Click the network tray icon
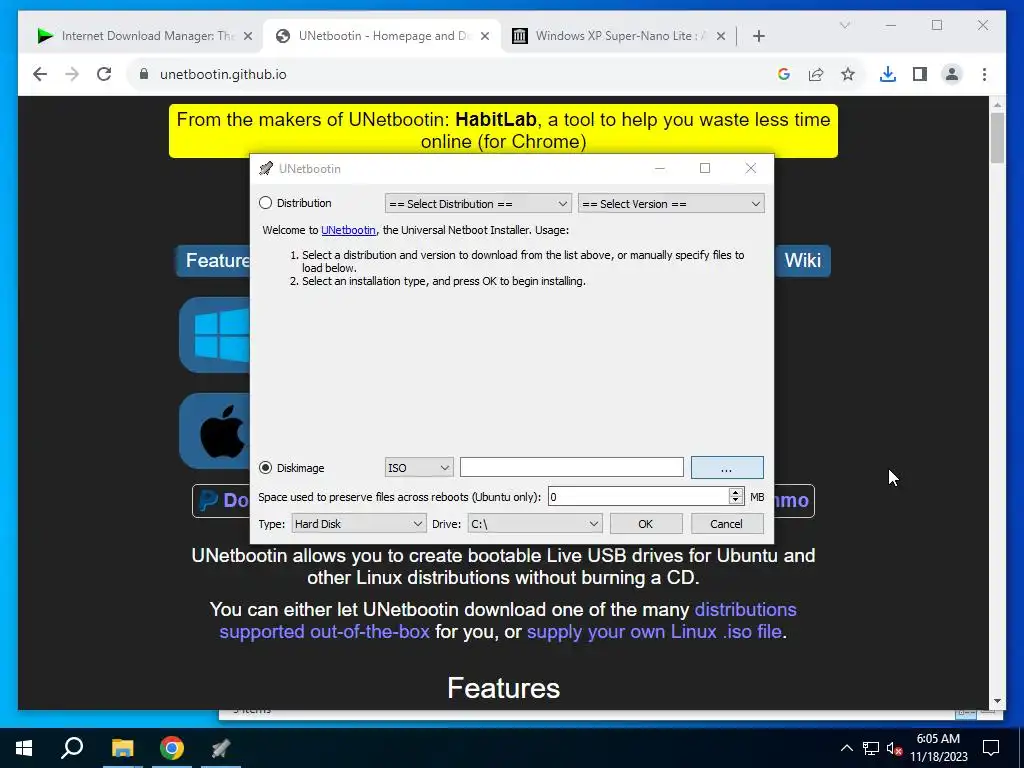Screen dimensions: 1024x768 (871, 748)
